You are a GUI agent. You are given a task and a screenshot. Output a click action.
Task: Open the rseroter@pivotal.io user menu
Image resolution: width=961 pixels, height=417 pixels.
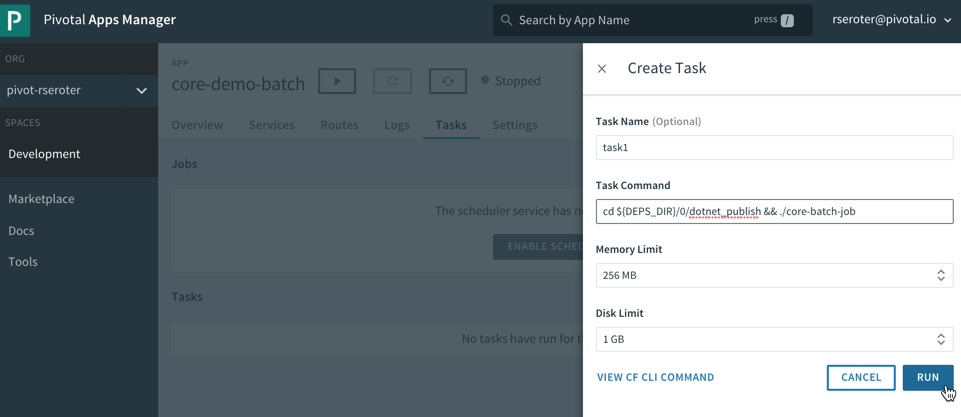click(890, 20)
